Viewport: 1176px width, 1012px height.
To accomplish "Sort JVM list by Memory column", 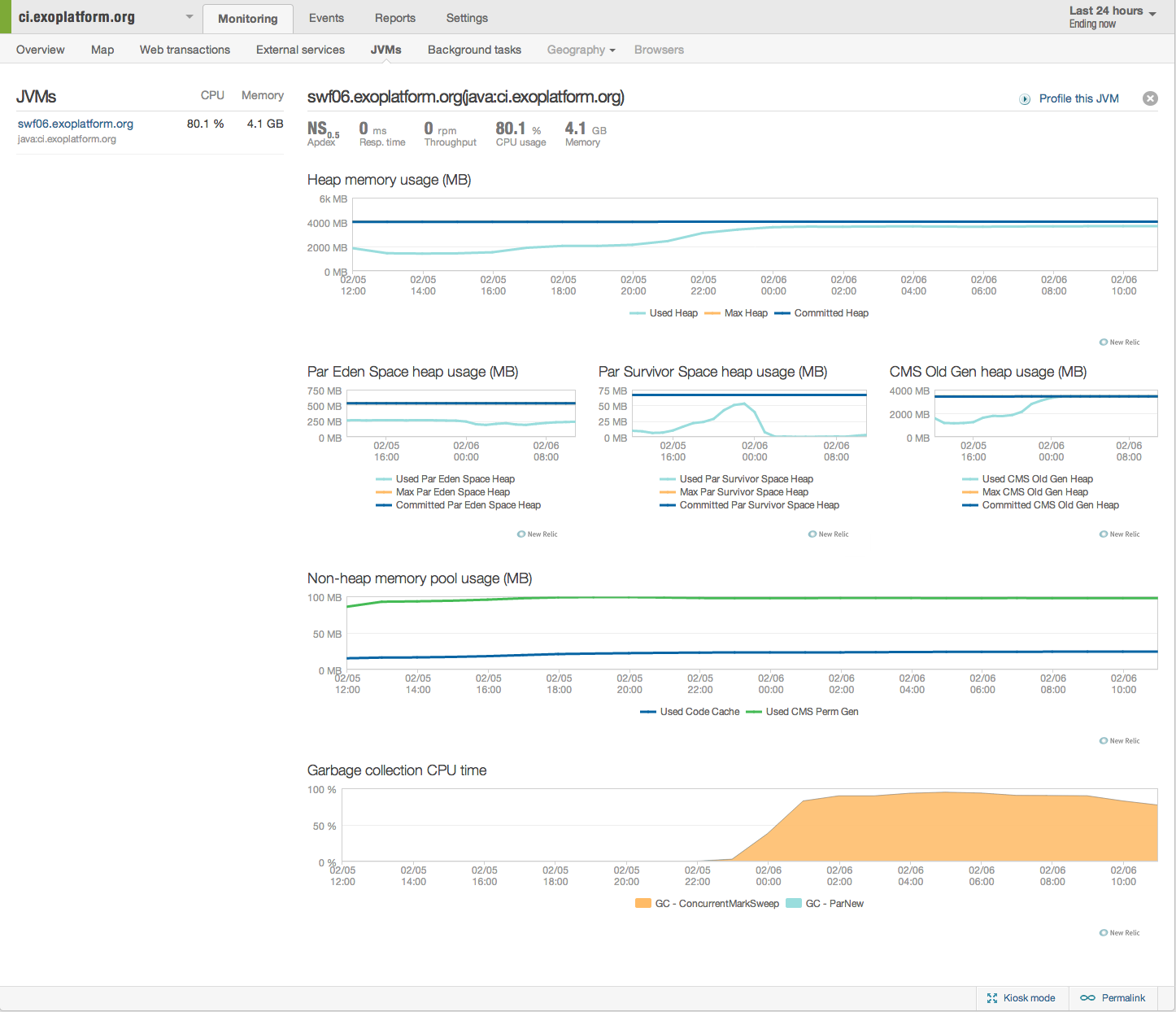I will coord(262,95).
